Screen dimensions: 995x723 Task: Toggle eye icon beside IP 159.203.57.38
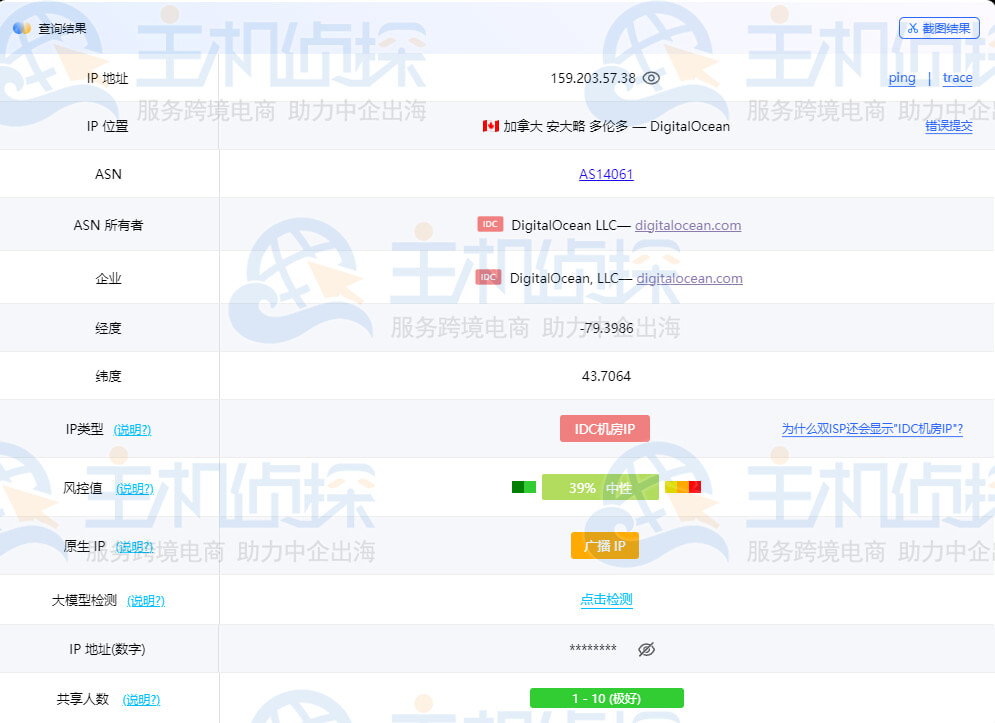pyautogui.click(x=651, y=78)
